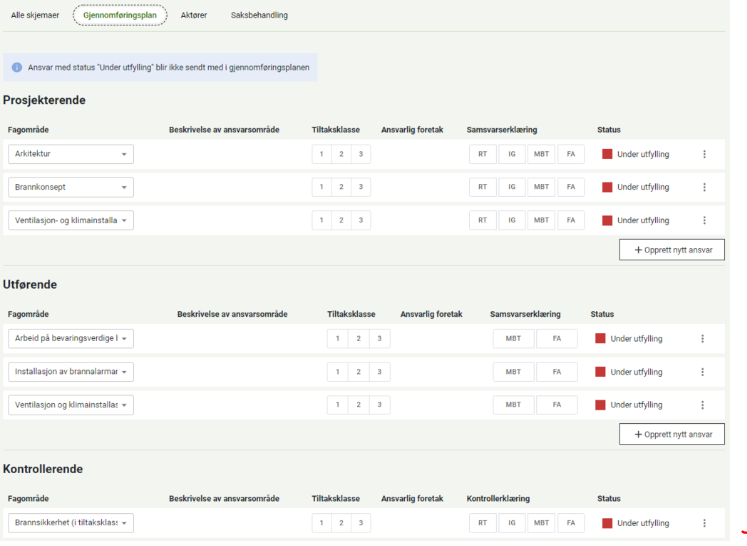Screen dimensions: 747x546
Task: Toggle RT samsvarserklæring for Brannkonsept
Action: 482,187
